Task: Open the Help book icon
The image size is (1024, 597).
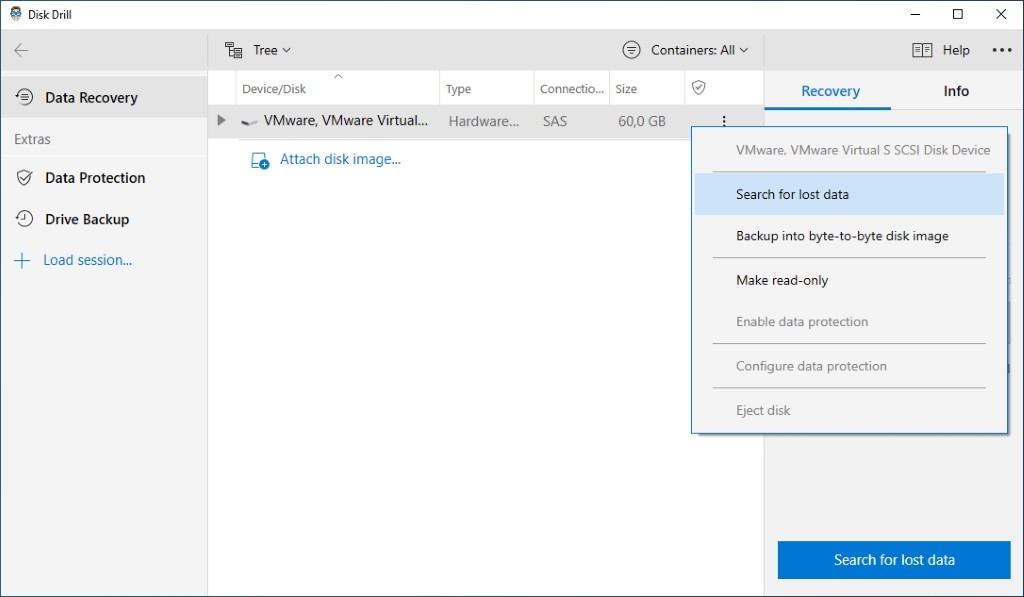Action: pyautogui.click(x=921, y=50)
